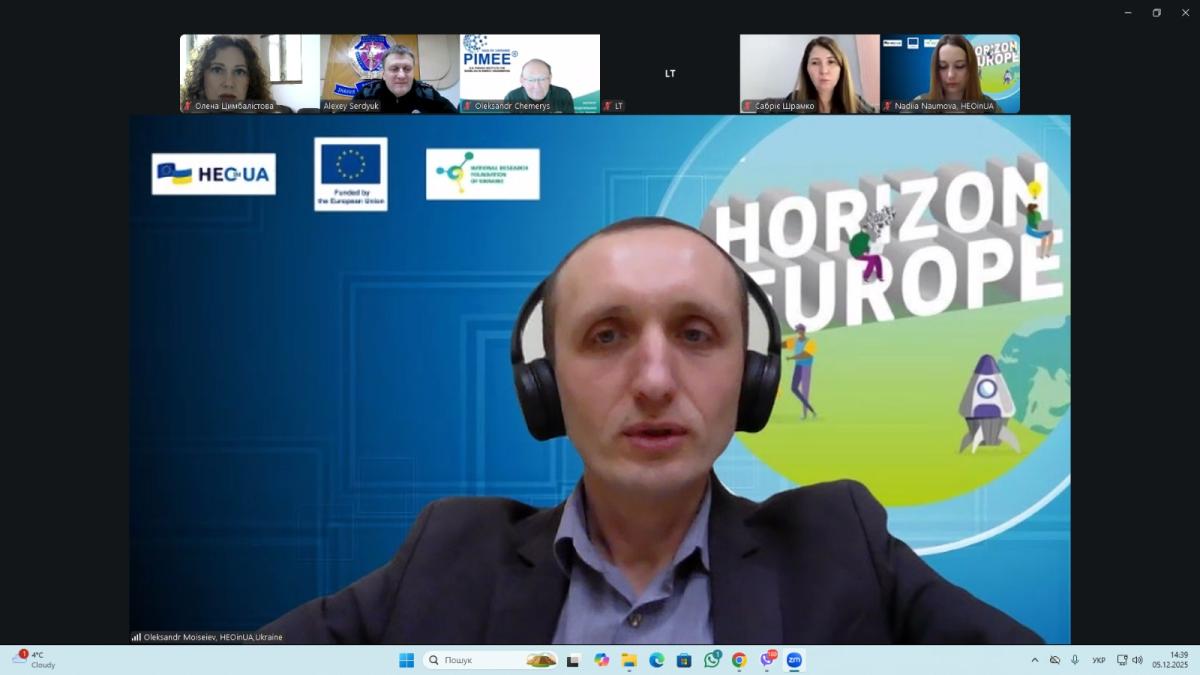Open WhatsApp from the taskbar
The height and width of the screenshot is (675, 1200).
pos(712,660)
